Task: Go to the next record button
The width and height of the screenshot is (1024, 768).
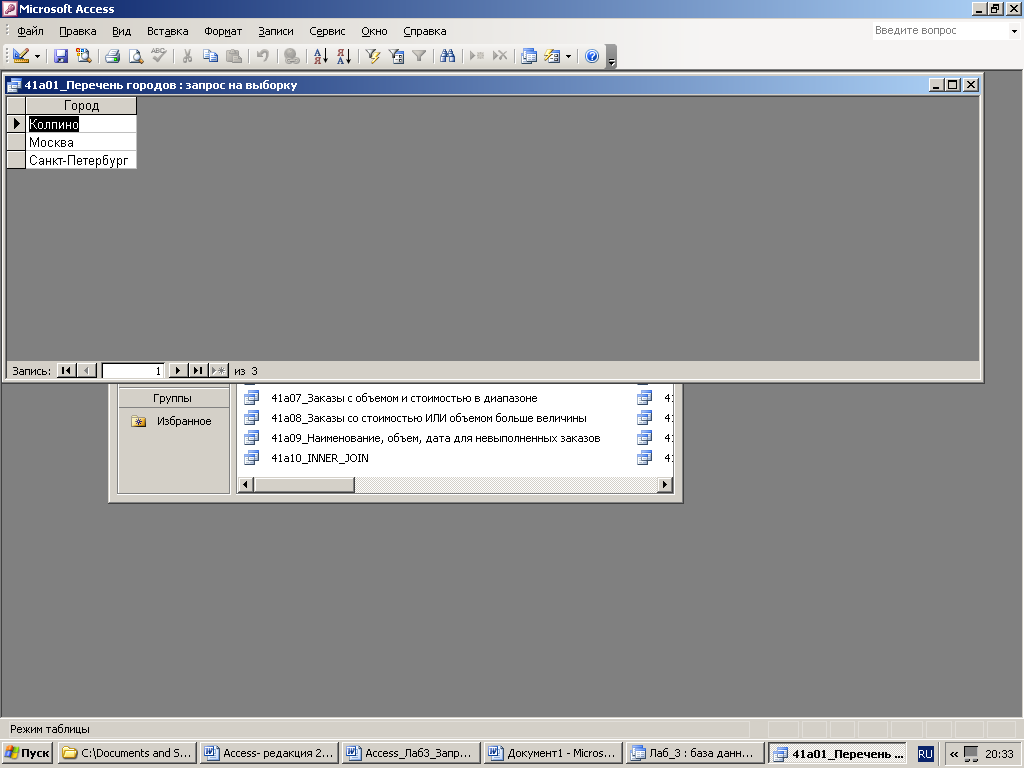Action: tap(178, 371)
